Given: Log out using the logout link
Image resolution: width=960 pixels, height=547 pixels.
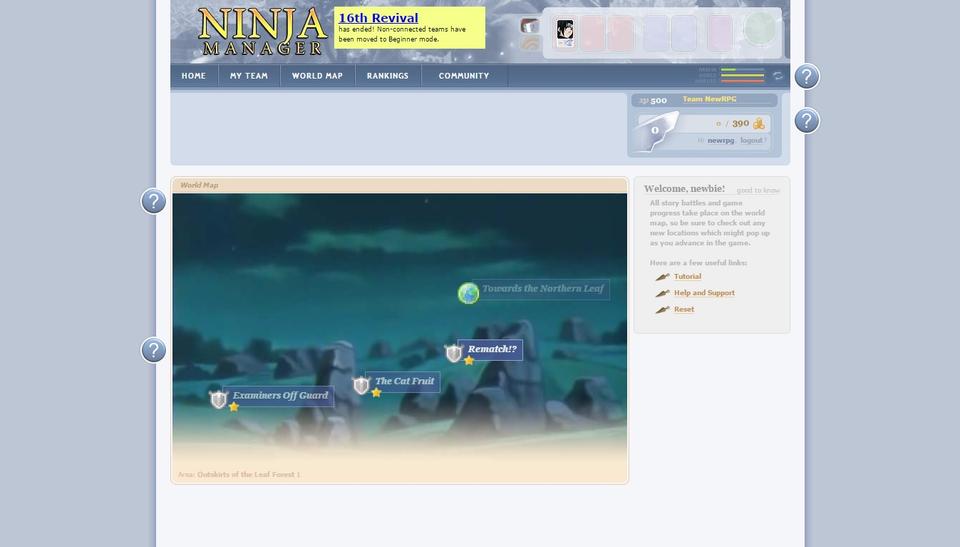Looking at the screenshot, I should 751,141.
